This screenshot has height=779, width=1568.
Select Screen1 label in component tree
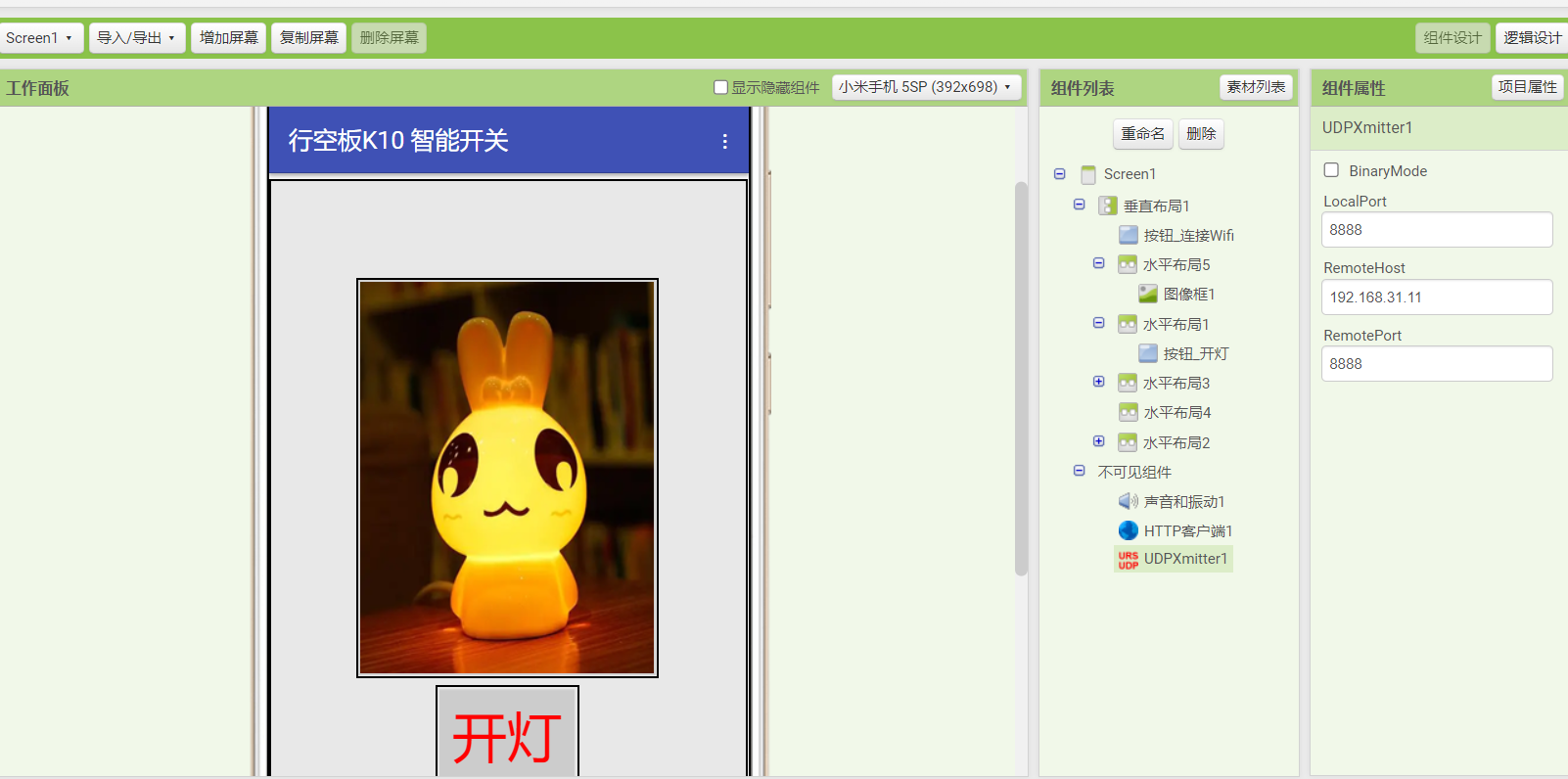pos(1130,174)
